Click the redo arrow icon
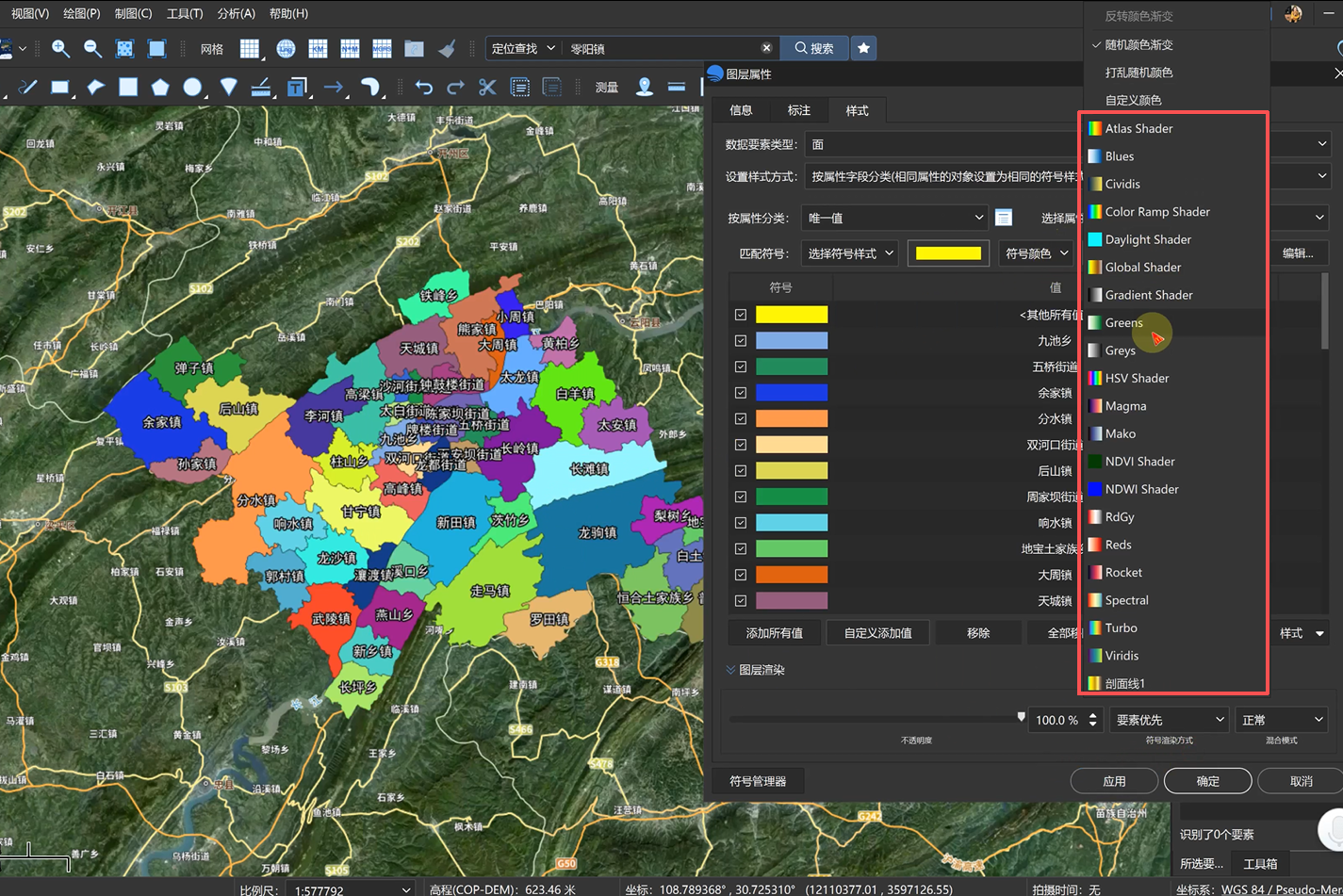This screenshot has width=1343, height=896. 455,88
